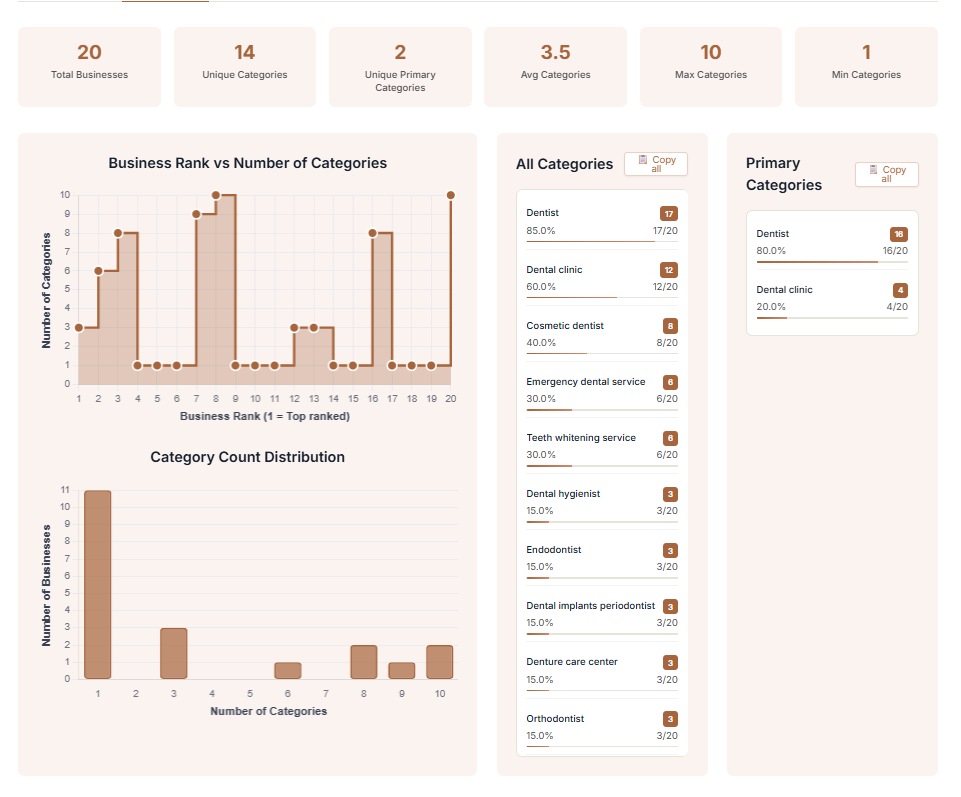Click the primary Dental clinic 4 badge
This screenshot has height=797, width=961.
[900, 291]
